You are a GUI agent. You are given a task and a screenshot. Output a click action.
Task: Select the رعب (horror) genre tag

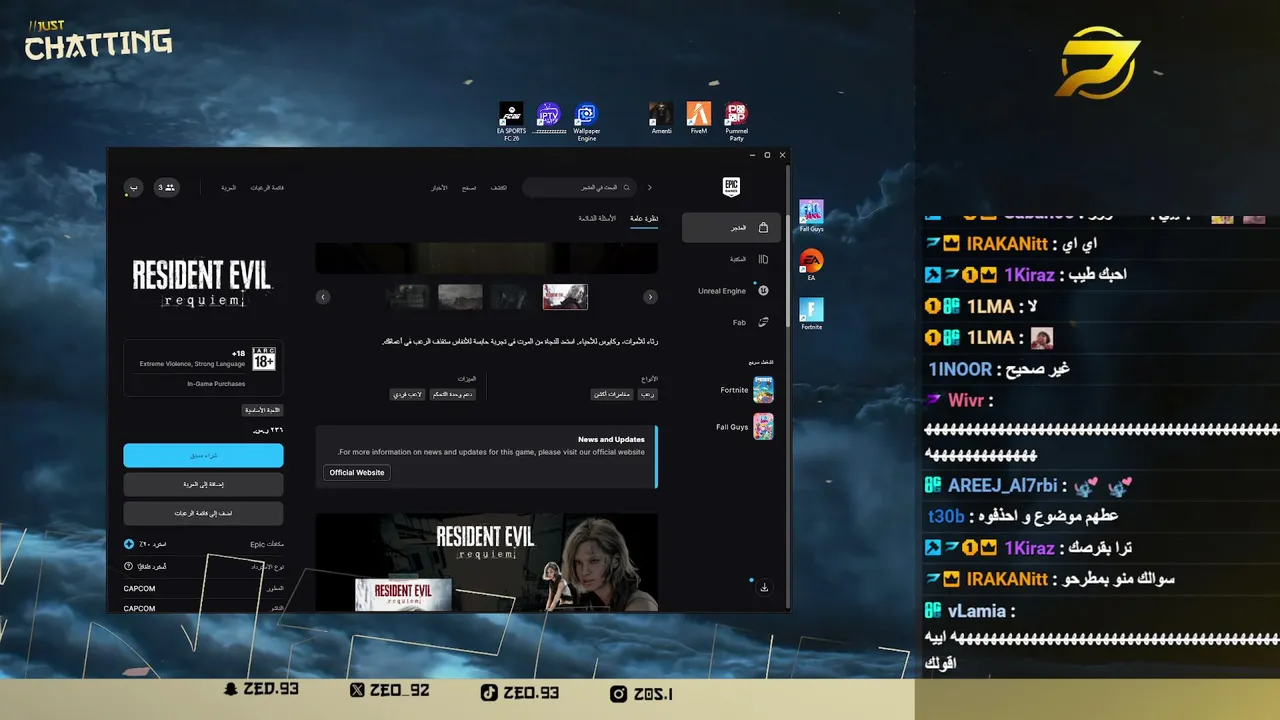pyautogui.click(x=648, y=394)
